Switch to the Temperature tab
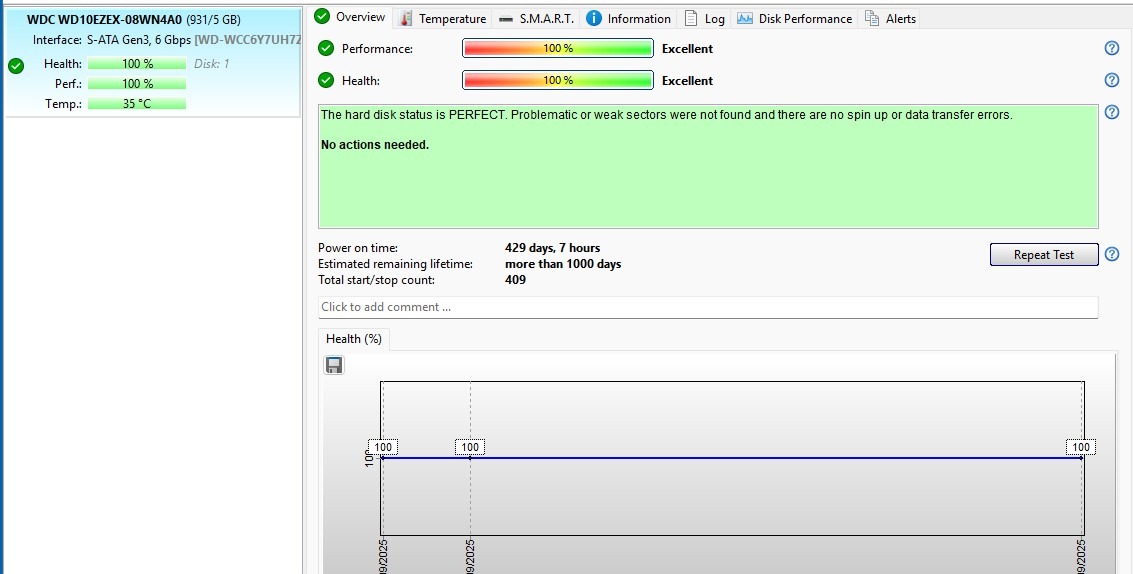 tap(443, 18)
